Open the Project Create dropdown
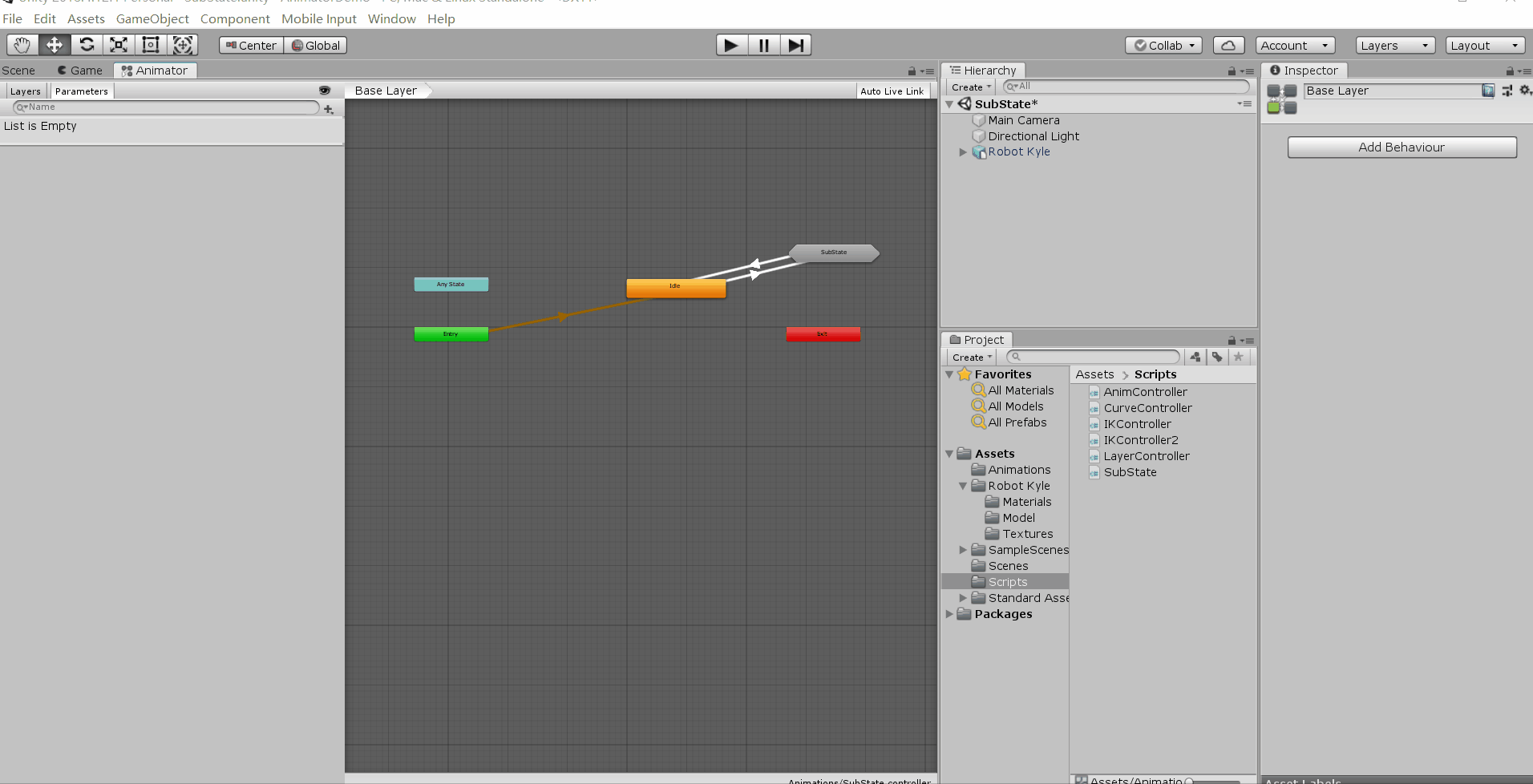This screenshot has width=1533, height=784. [x=972, y=357]
